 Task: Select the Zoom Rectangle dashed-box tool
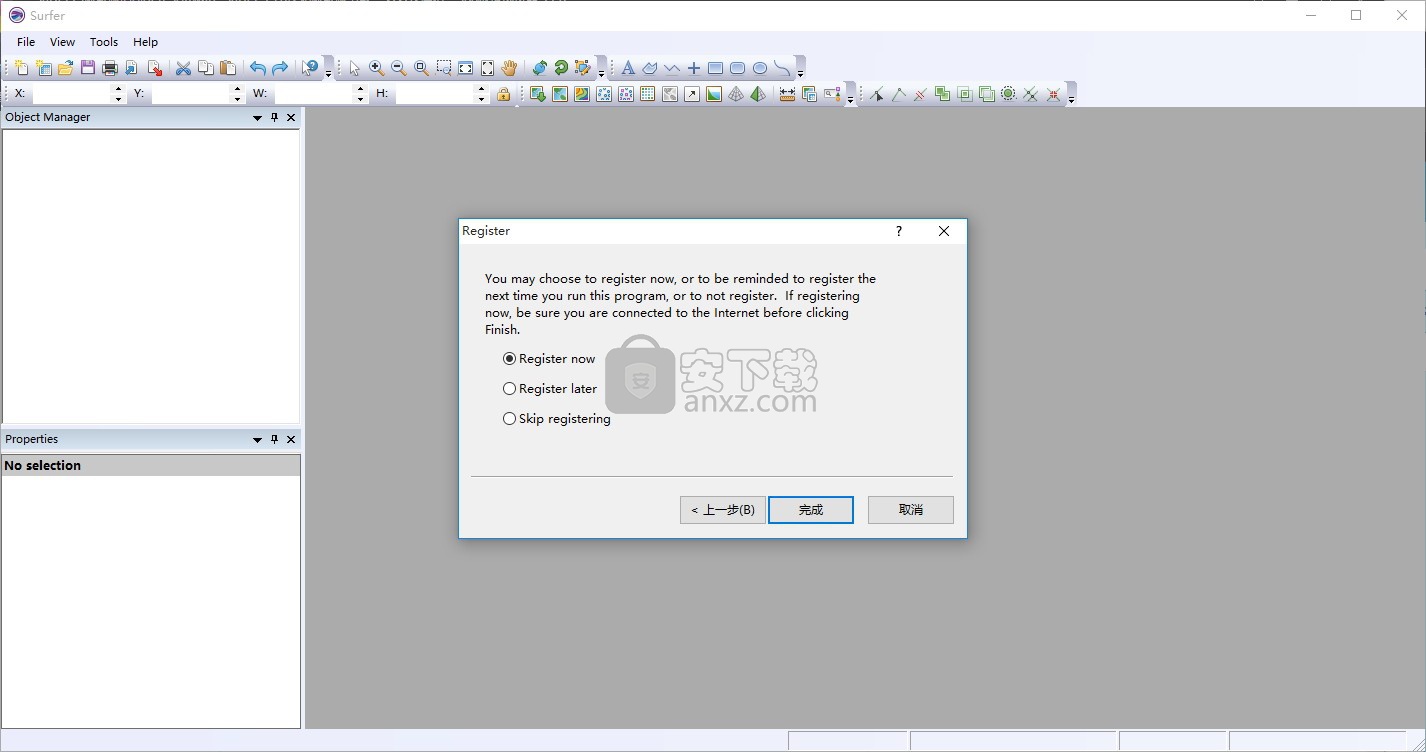(444, 68)
